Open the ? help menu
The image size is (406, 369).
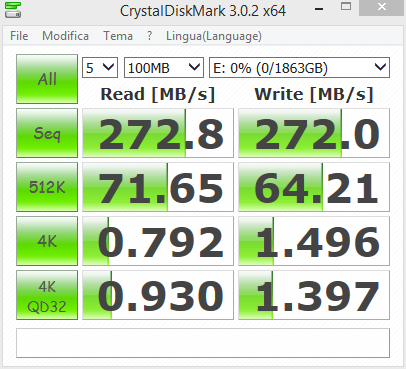click(149, 36)
